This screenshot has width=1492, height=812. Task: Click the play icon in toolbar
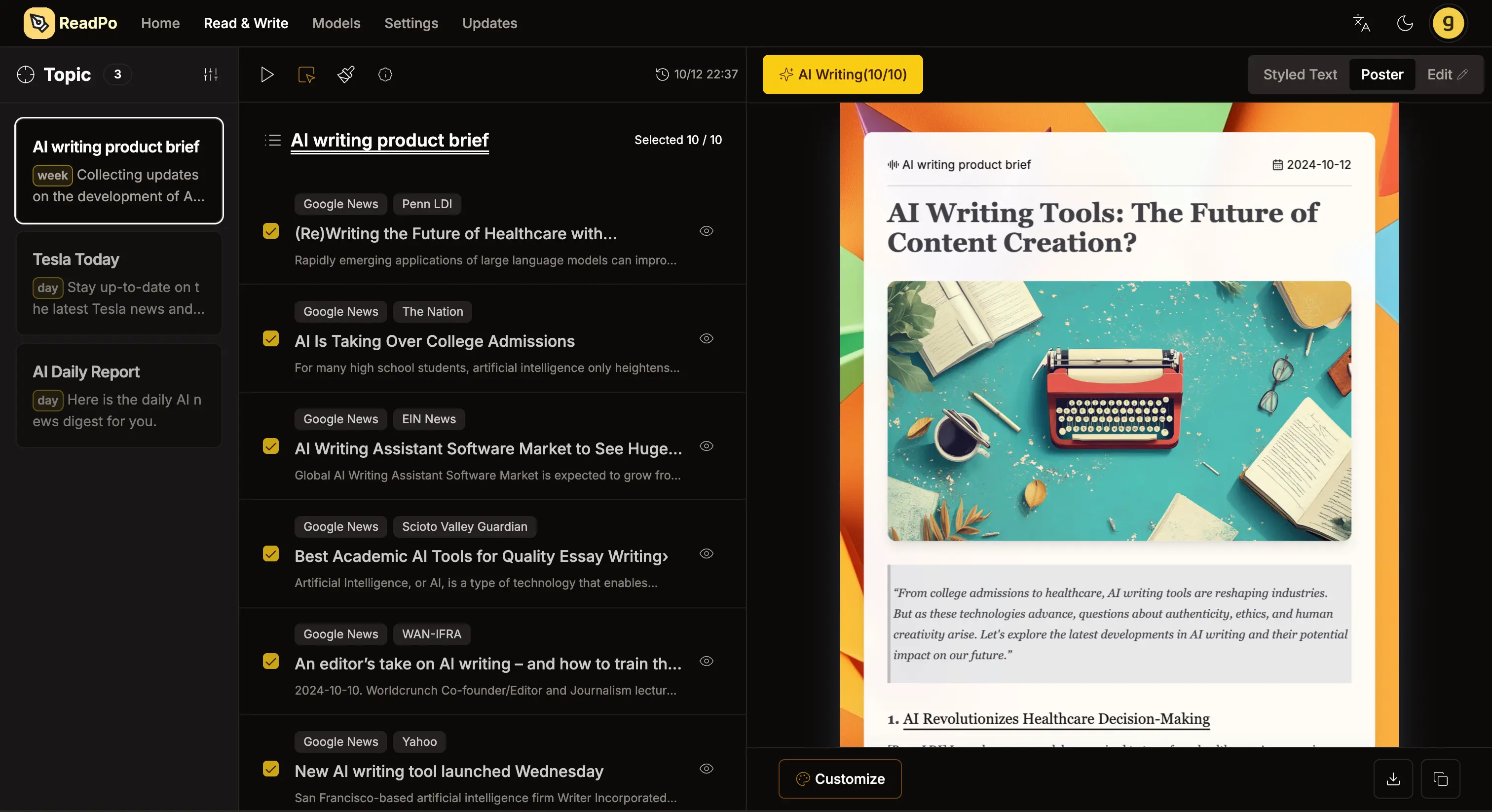coord(266,74)
